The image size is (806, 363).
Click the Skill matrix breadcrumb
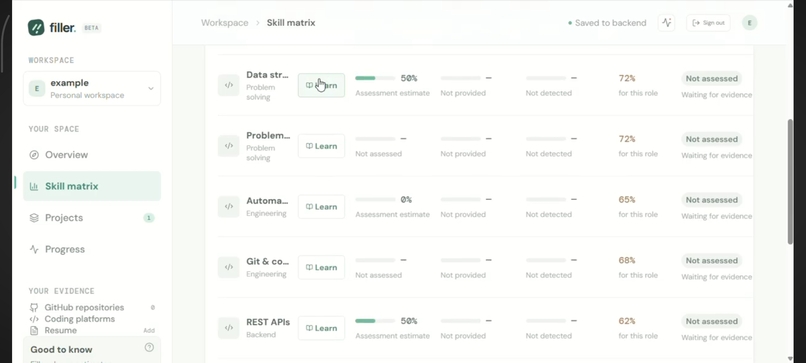coord(291,23)
